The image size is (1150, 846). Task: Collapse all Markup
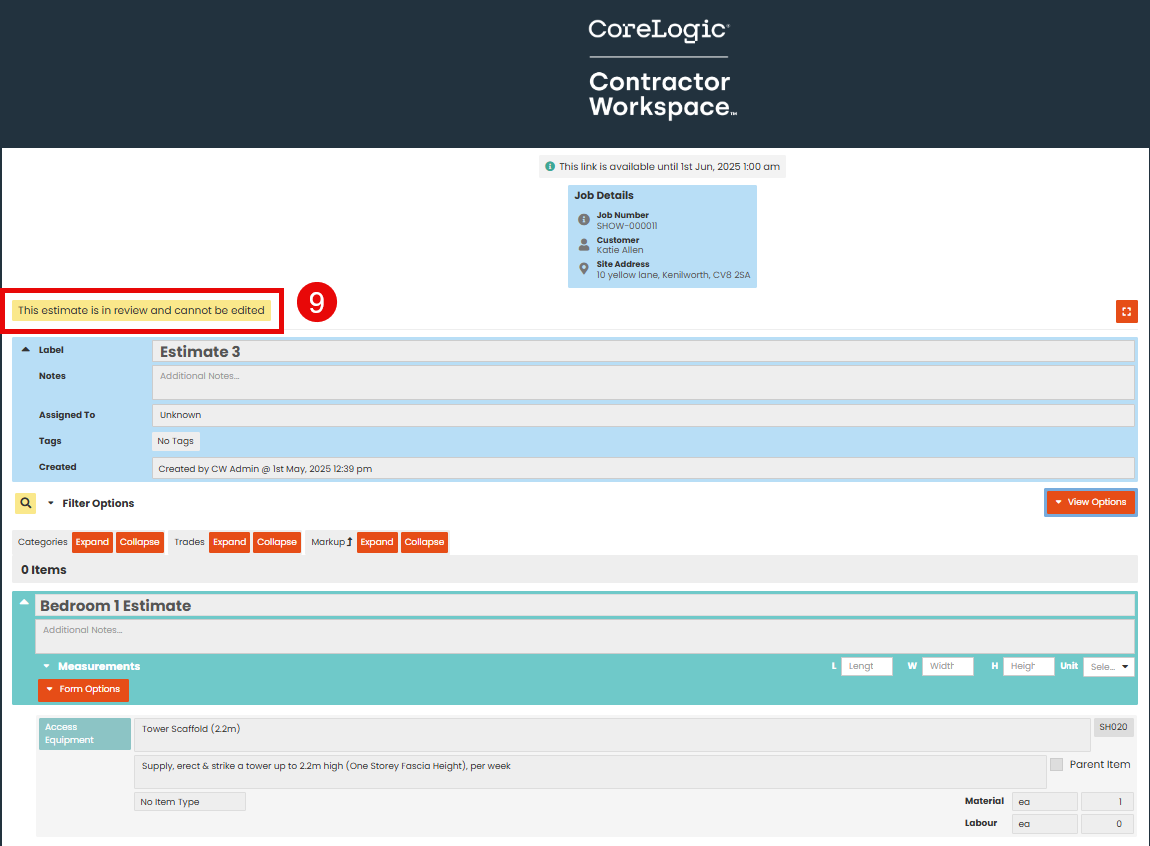[424, 542]
